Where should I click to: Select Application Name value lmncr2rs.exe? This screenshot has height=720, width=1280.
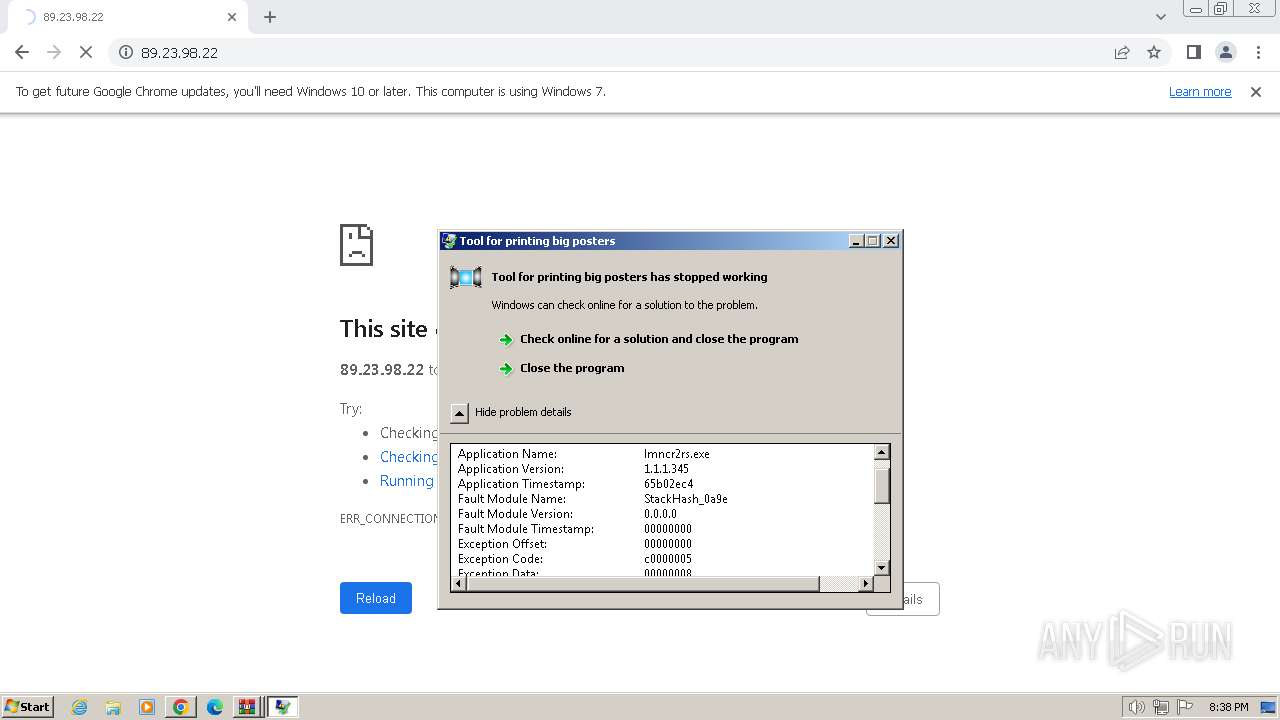click(677, 454)
